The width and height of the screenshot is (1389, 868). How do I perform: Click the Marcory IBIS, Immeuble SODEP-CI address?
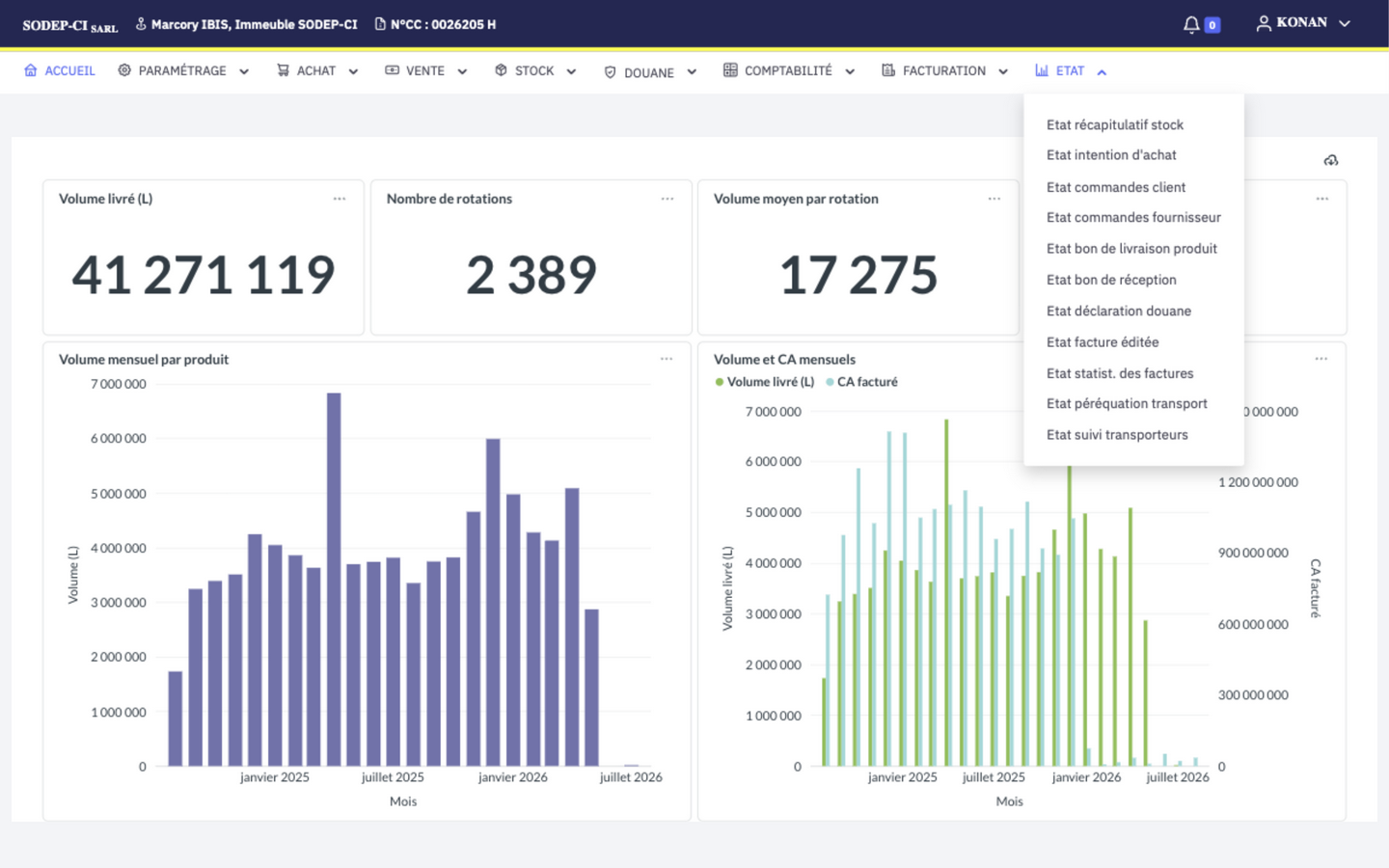(254, 24)
